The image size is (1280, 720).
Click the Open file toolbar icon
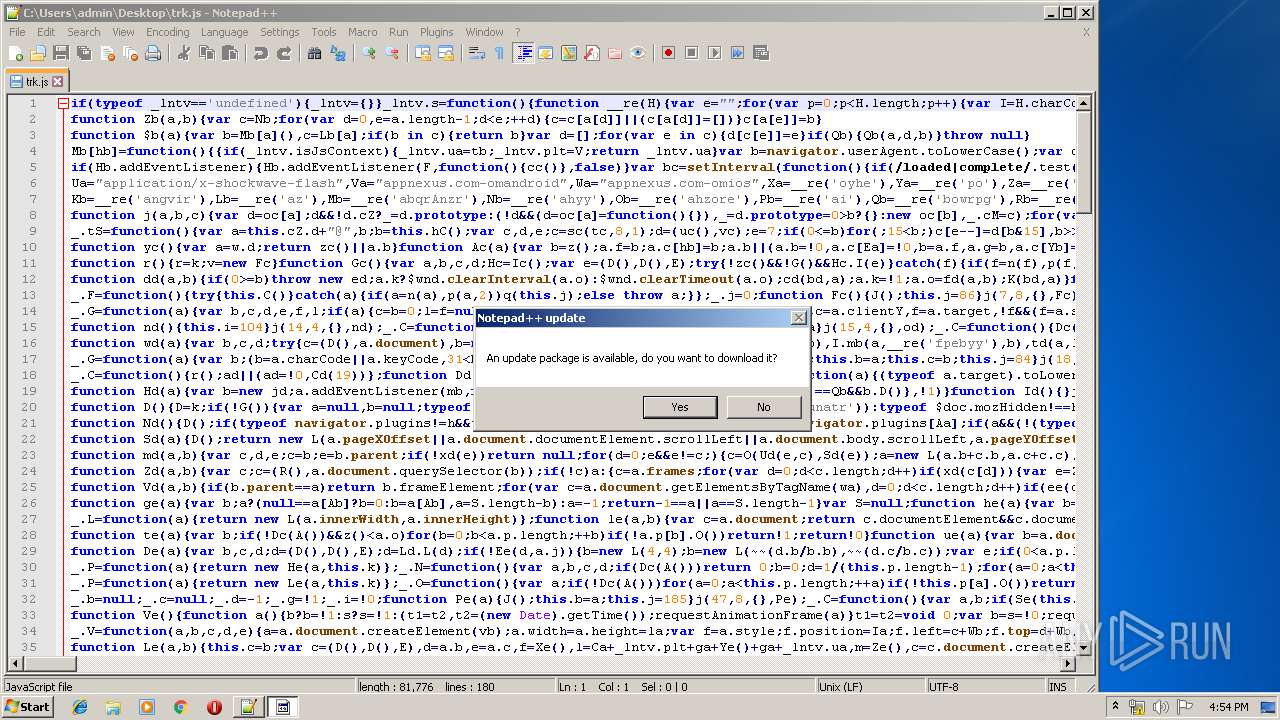[x=38, y=53]
